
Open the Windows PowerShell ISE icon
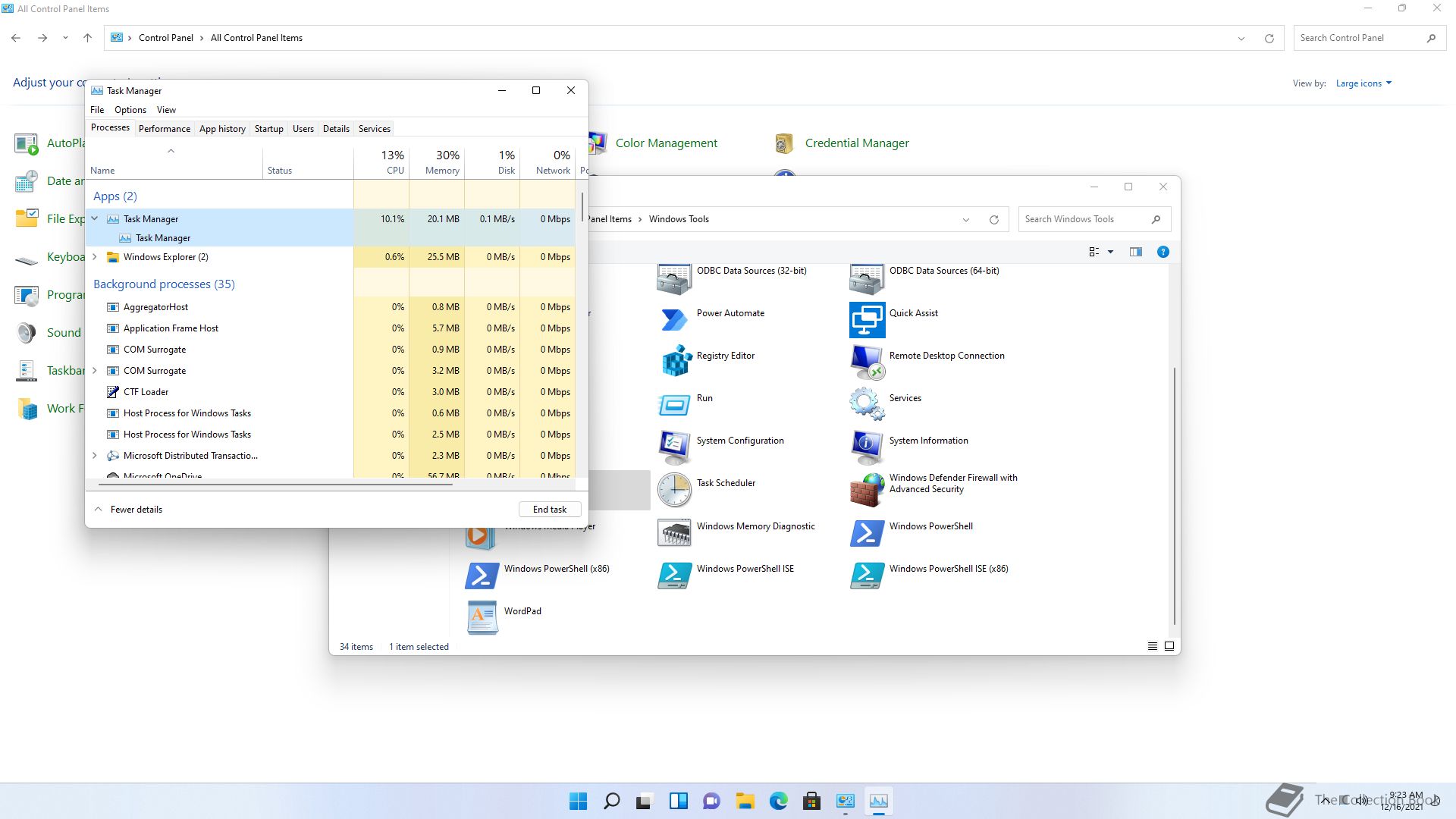pyautogui.click(x=674, y=576)
